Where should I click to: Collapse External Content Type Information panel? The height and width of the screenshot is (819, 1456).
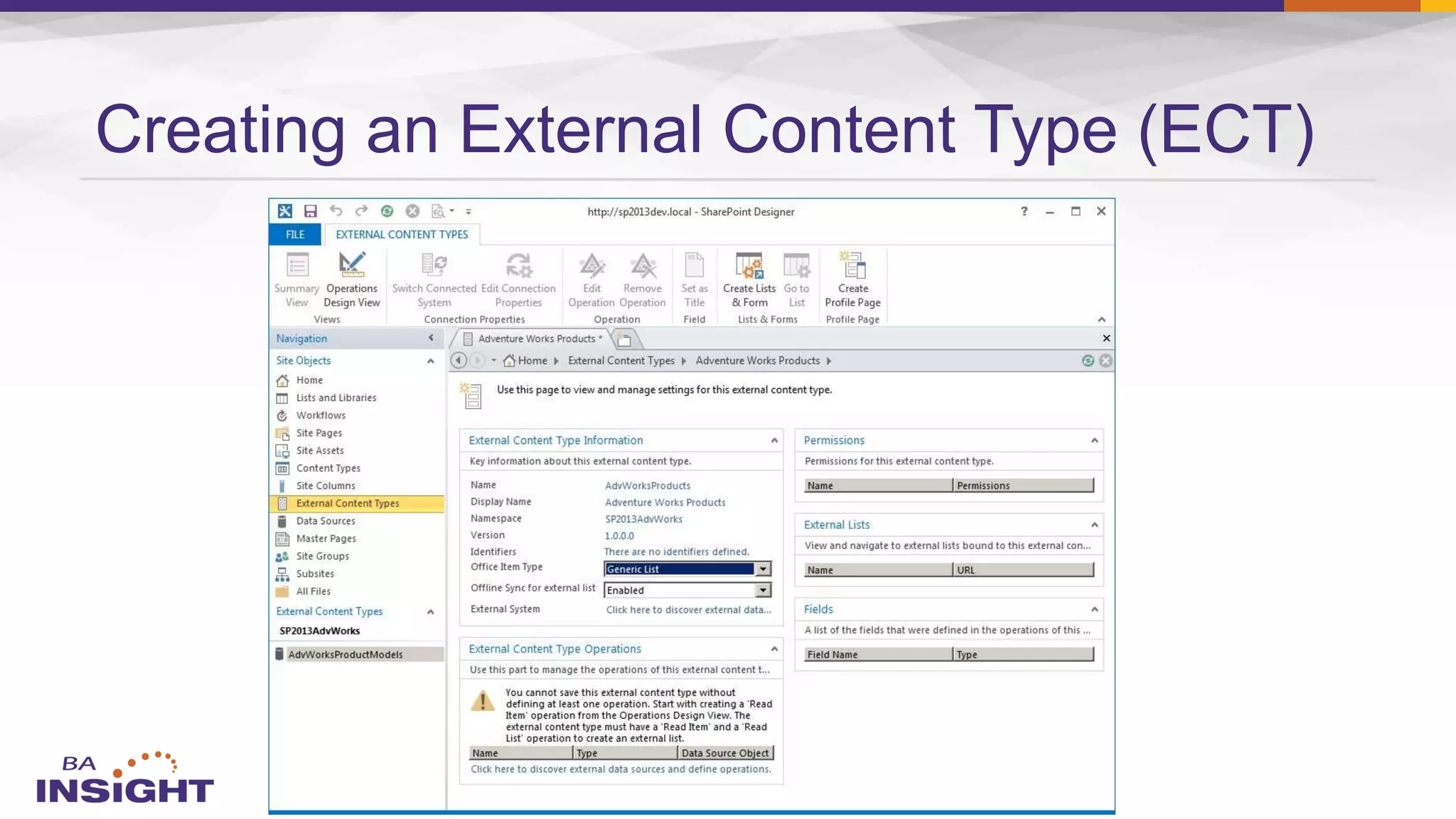click(774, 441)
